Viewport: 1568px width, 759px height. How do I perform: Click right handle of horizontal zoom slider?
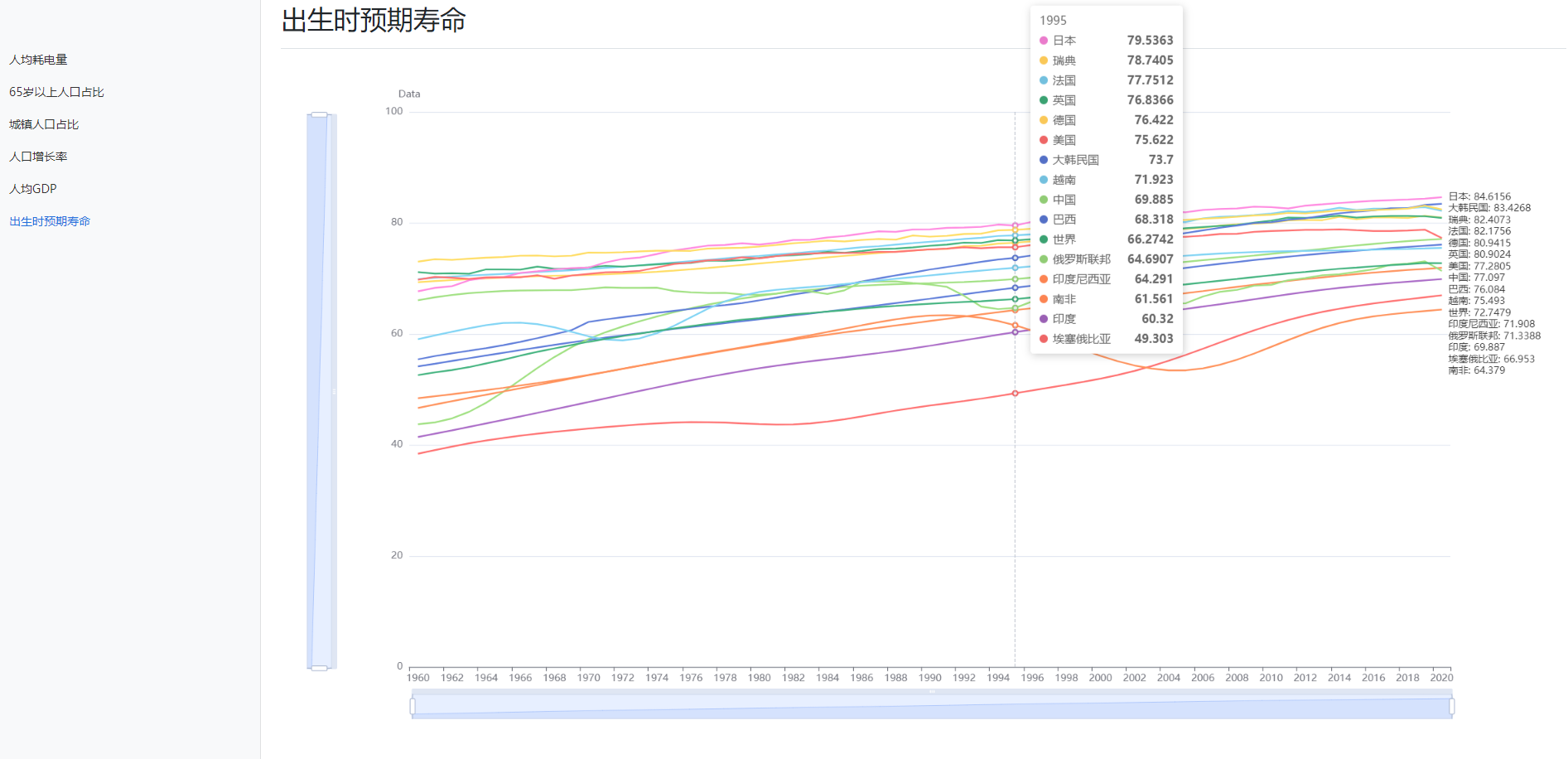coord(1451,706)
